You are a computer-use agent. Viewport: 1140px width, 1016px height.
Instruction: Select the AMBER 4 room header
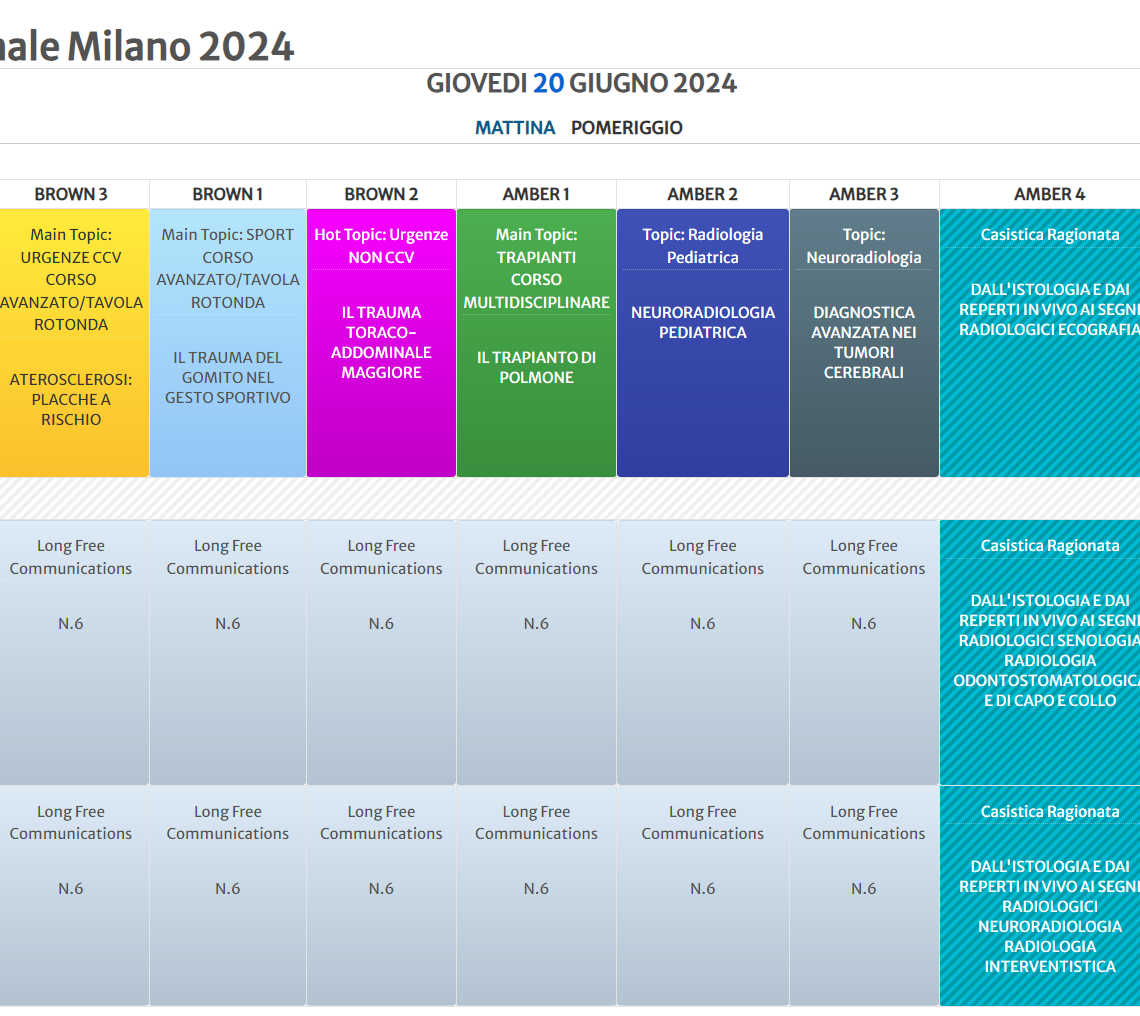pos(1049,194)
